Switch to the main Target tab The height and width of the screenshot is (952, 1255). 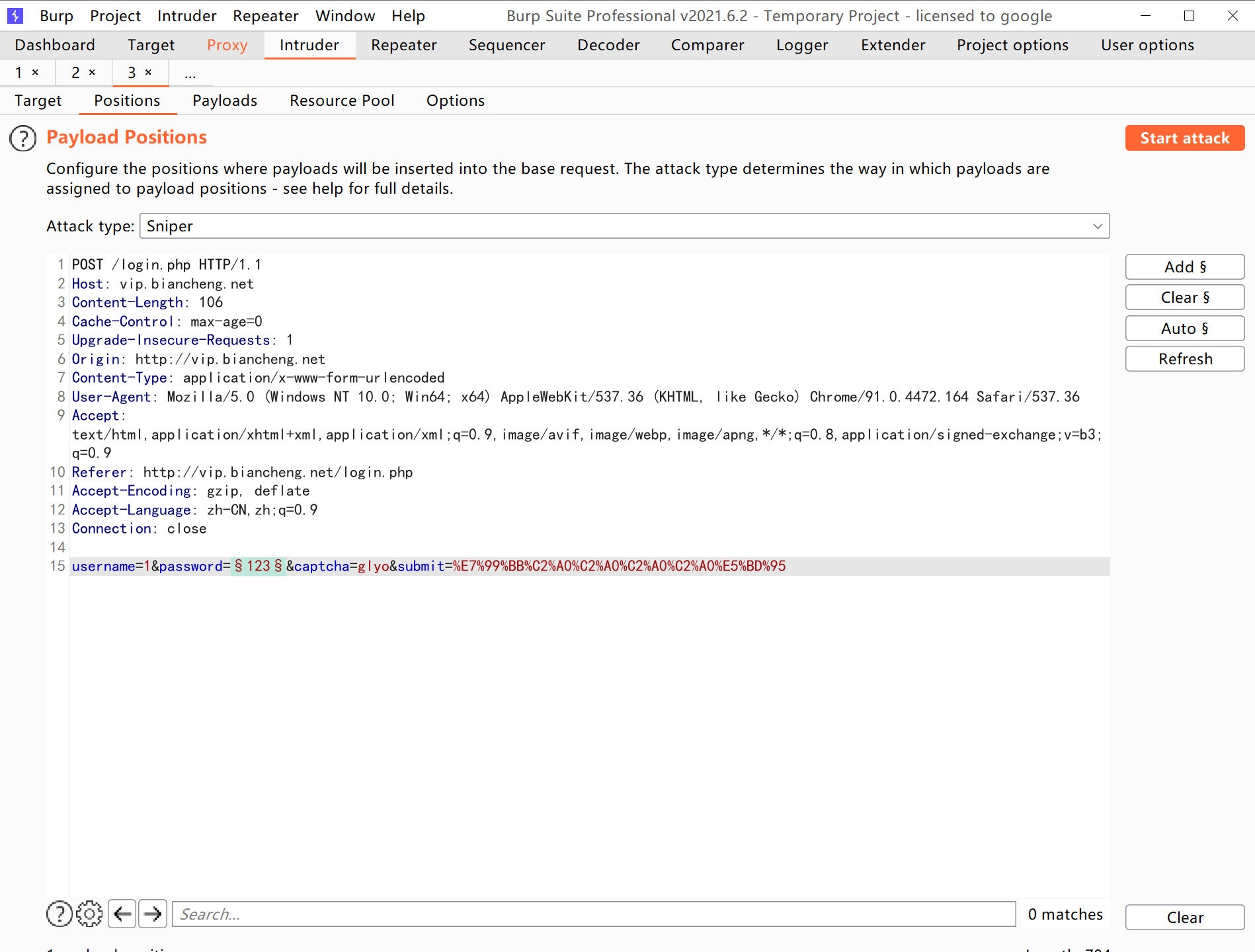point(151,45)
